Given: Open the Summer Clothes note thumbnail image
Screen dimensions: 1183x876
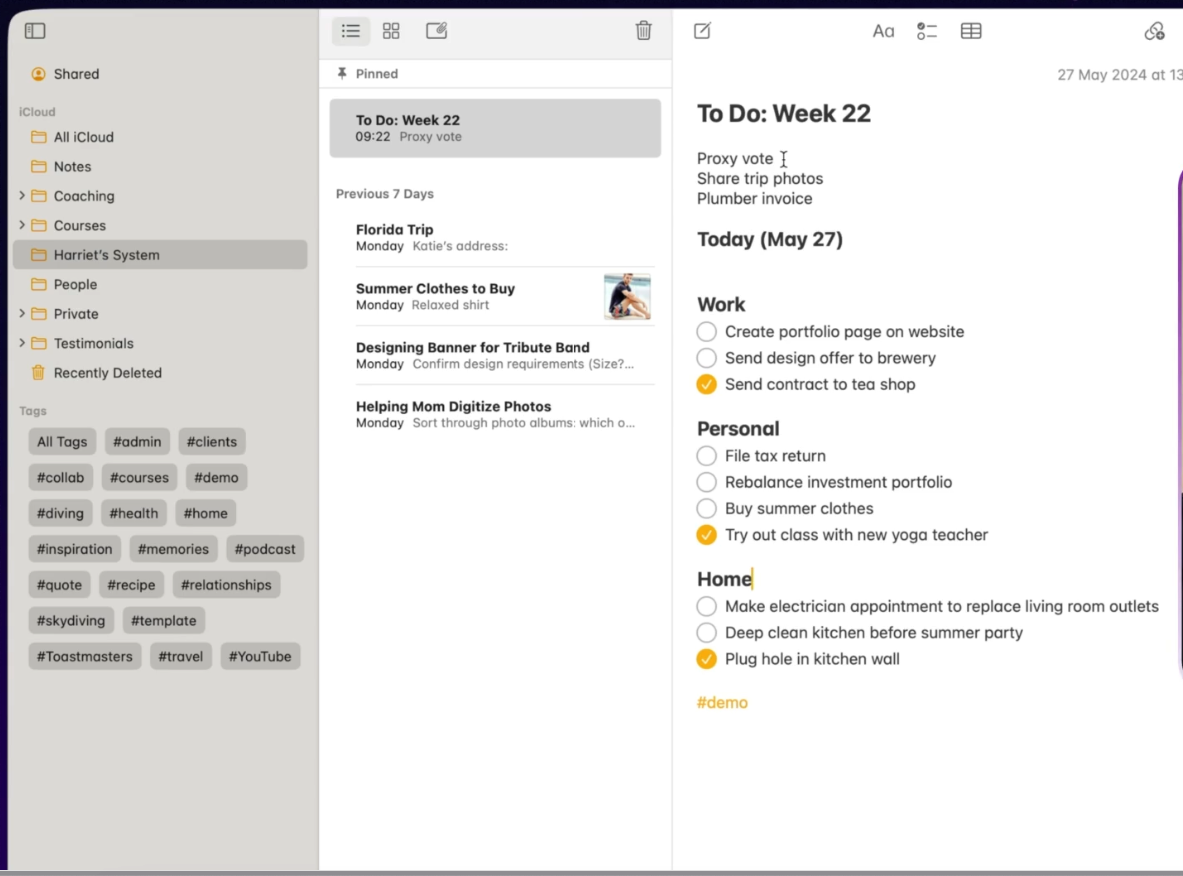Looking at the screenshot, I should pos(627,297).
